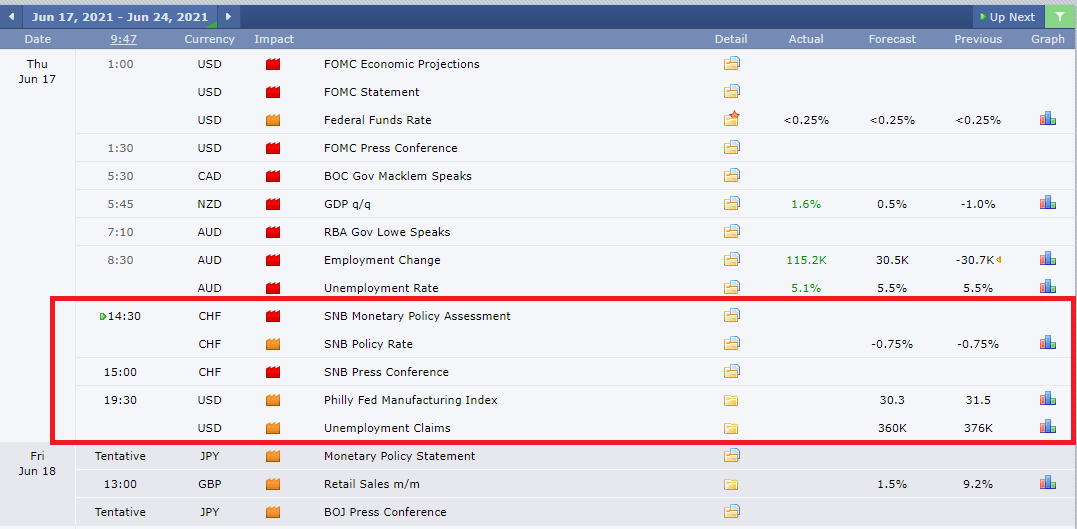Open detail folder for SNB Policy Rate
Image resolution: width=1077 pixels, height=529 pixels.
(x=732, y=344)
